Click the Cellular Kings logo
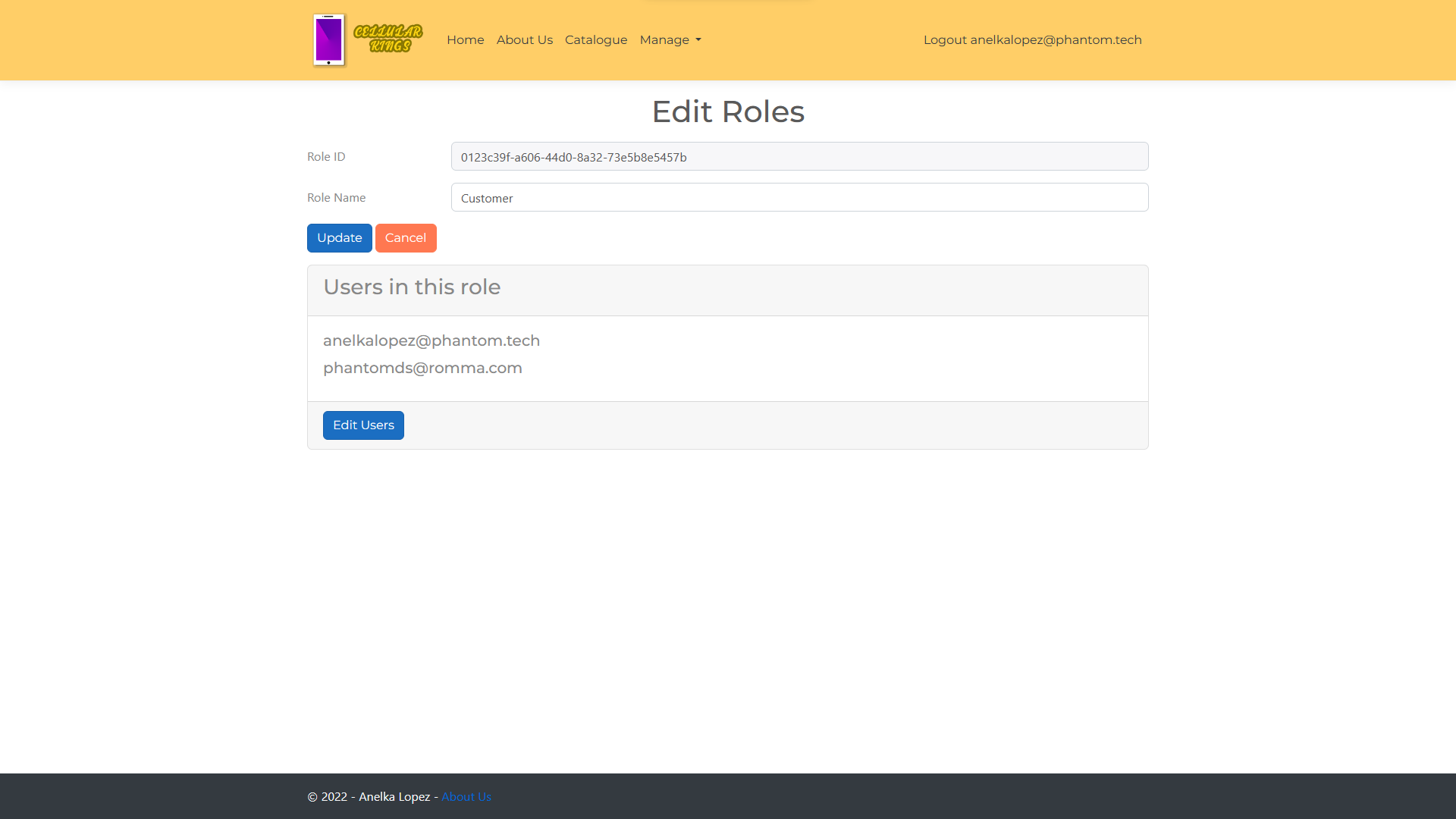1456x819 pixels. tap(368, 40)
